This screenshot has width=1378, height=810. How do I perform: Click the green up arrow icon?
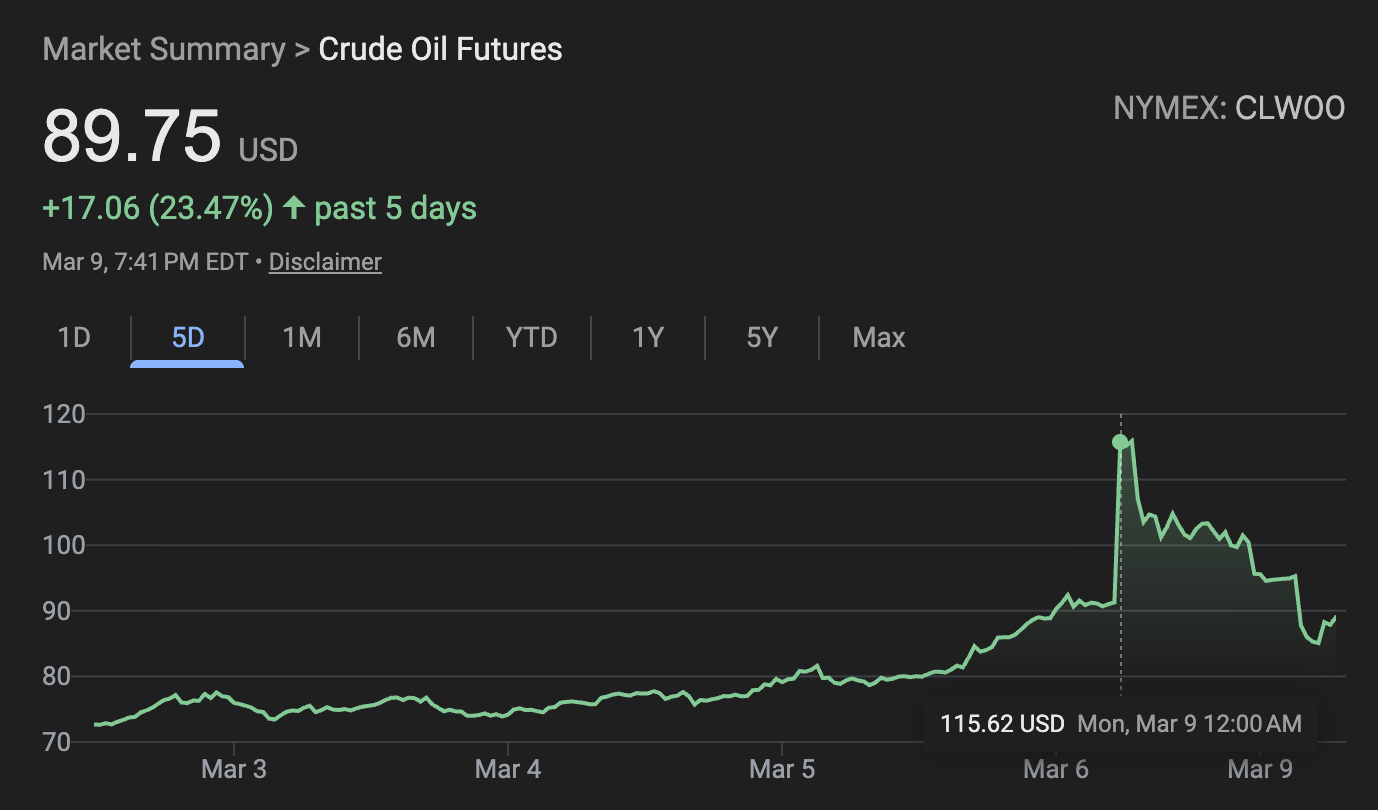click(x=293, y=208)
